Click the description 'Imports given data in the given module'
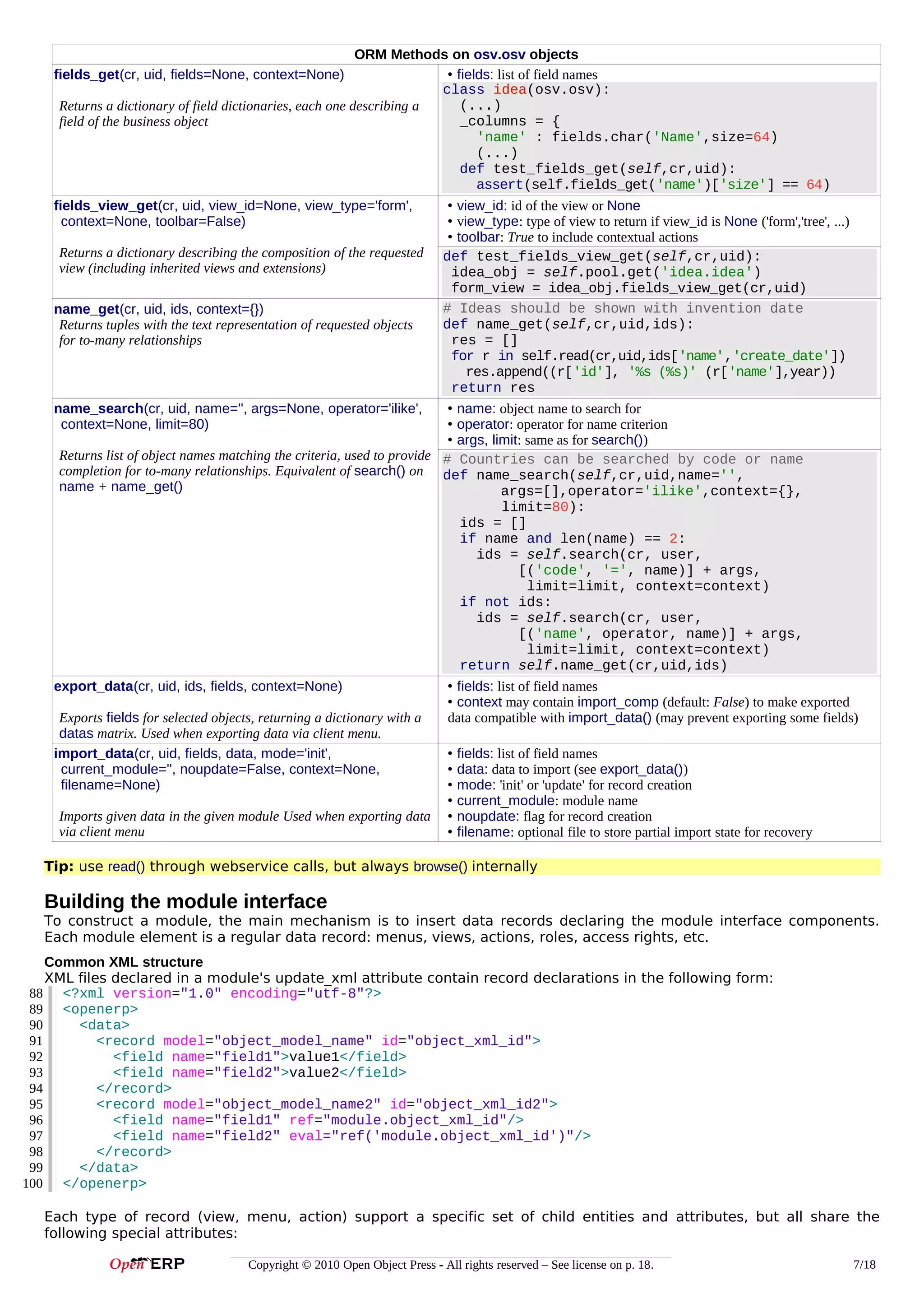Screen dimensions: 924x1308 point(245,824)
